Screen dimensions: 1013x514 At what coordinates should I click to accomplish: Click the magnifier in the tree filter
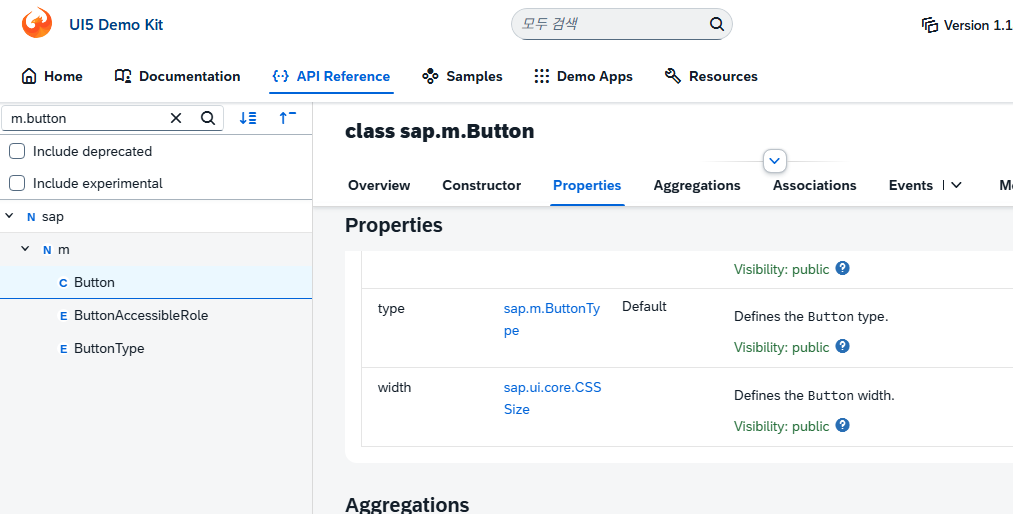pyautogui.click(x=207, y=118)
